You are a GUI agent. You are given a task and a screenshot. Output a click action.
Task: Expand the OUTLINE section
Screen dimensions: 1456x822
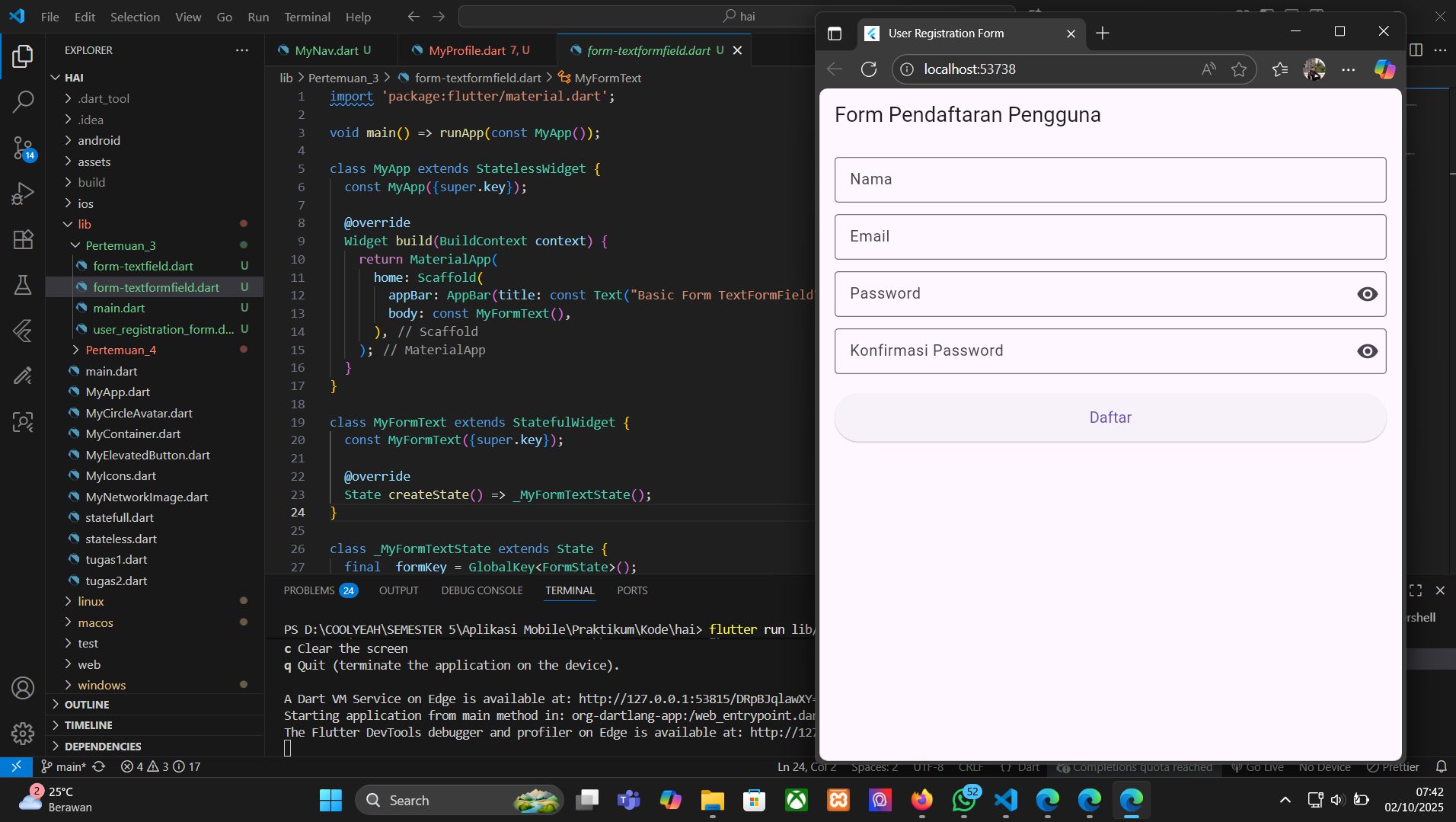[x=87, y=705]
